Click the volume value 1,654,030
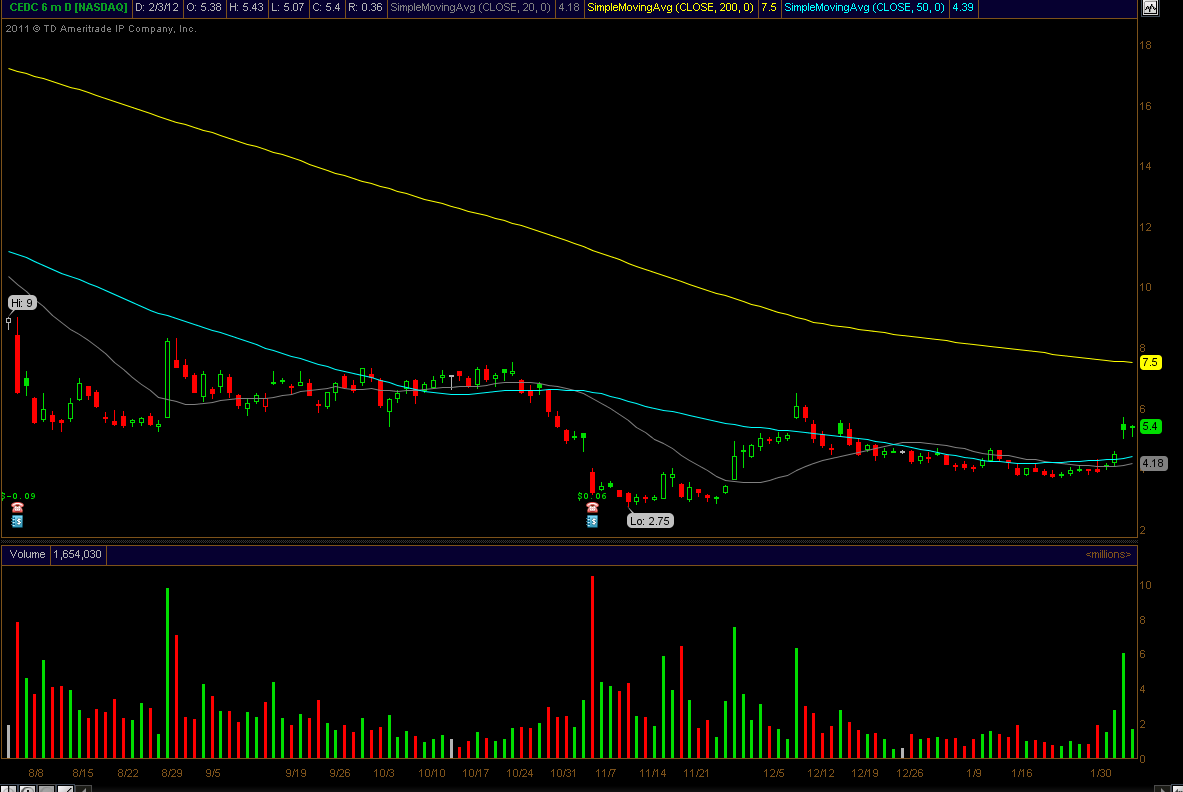 click(77, 554)
